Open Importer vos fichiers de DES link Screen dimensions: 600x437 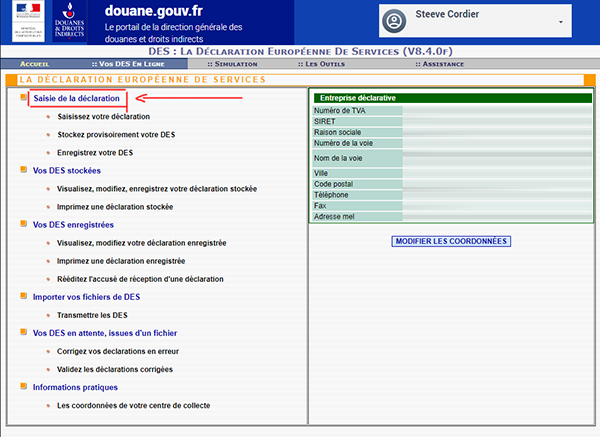tap(86, 297)
